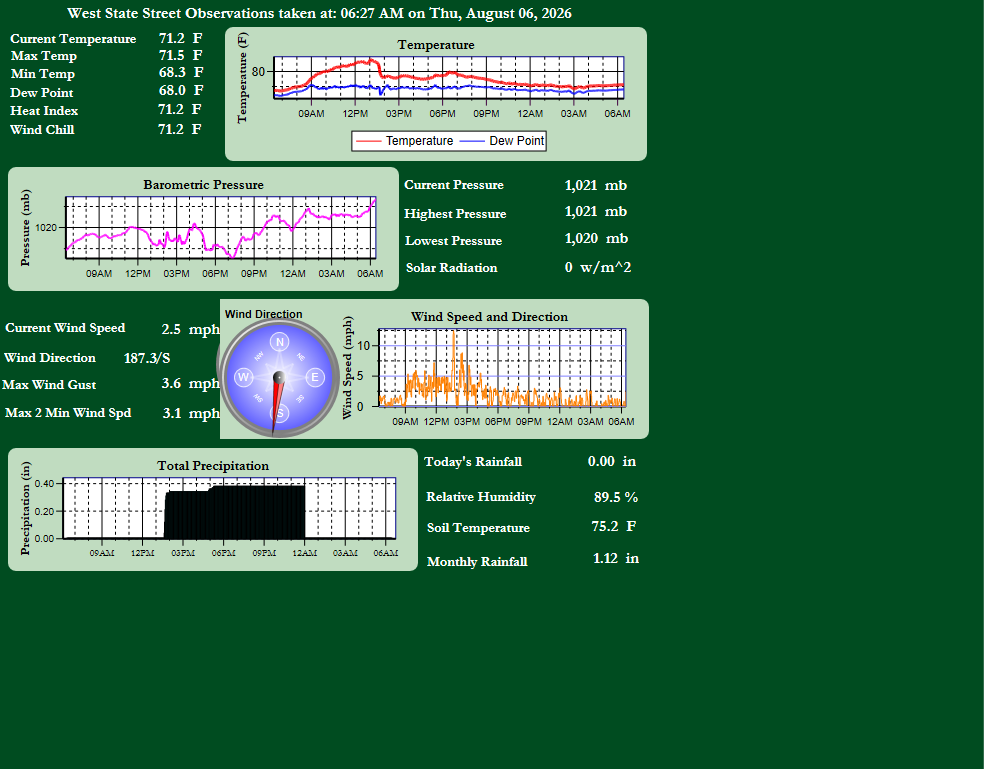Click the E marker on the compass
The image size is (984, 769).
pyautogui.click(x=314, y=377)
